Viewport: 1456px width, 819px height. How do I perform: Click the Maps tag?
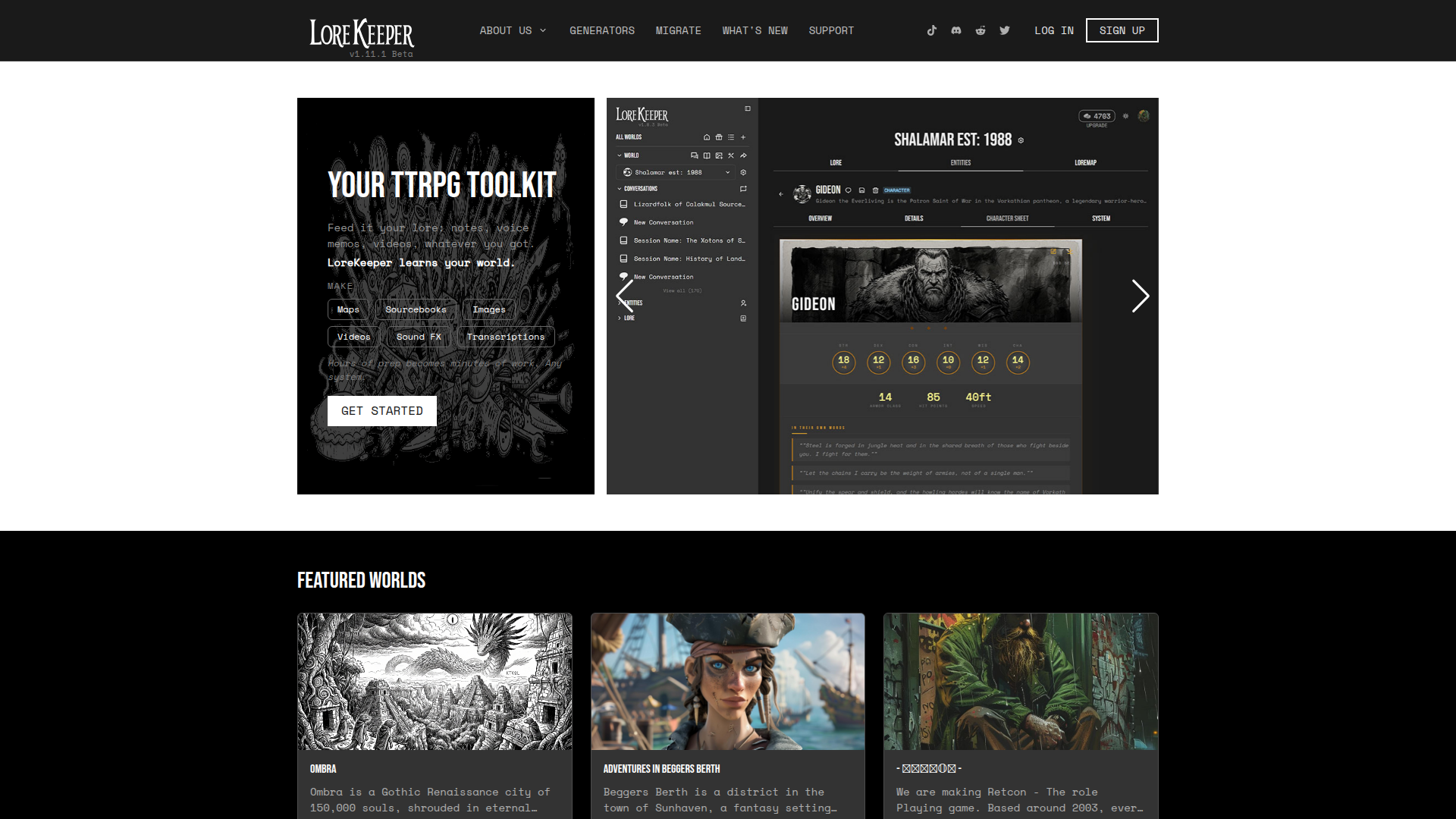(348, 309)
